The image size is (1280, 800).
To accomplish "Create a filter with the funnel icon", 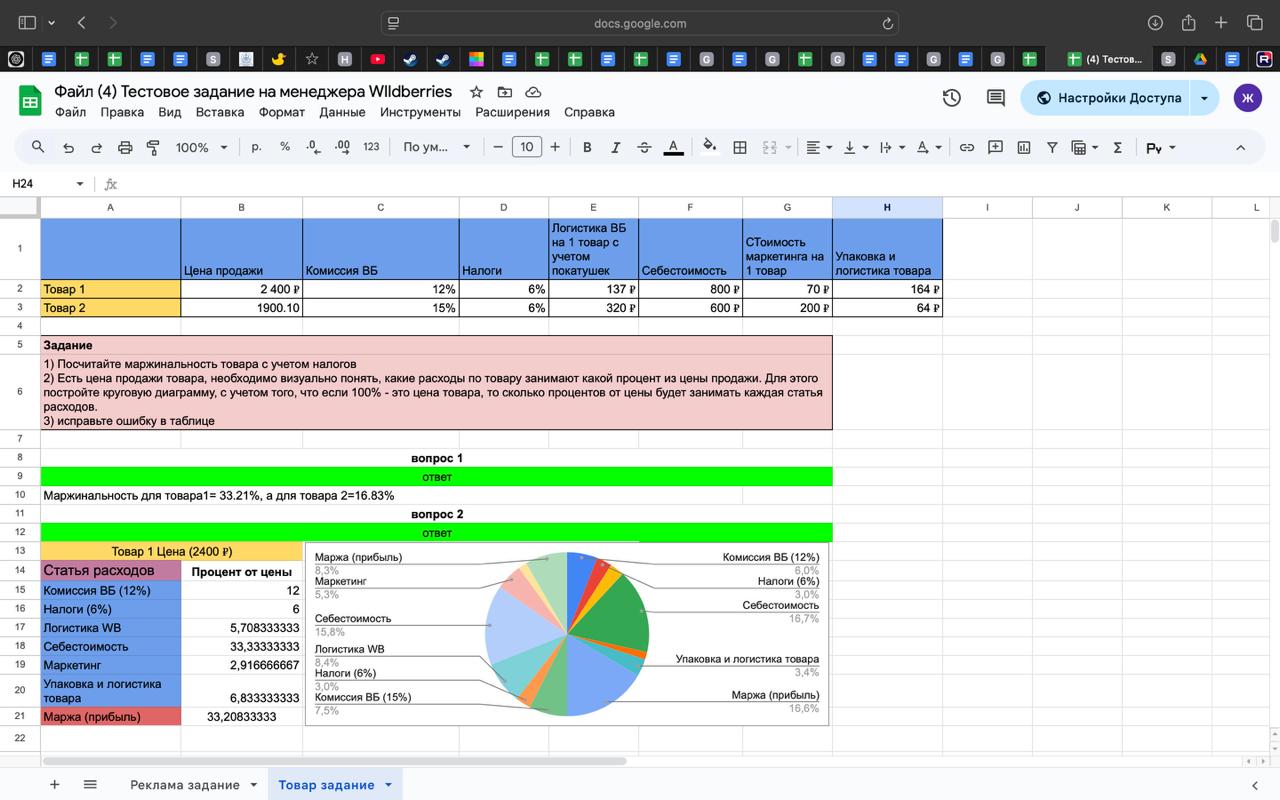I will point(1052,147).
